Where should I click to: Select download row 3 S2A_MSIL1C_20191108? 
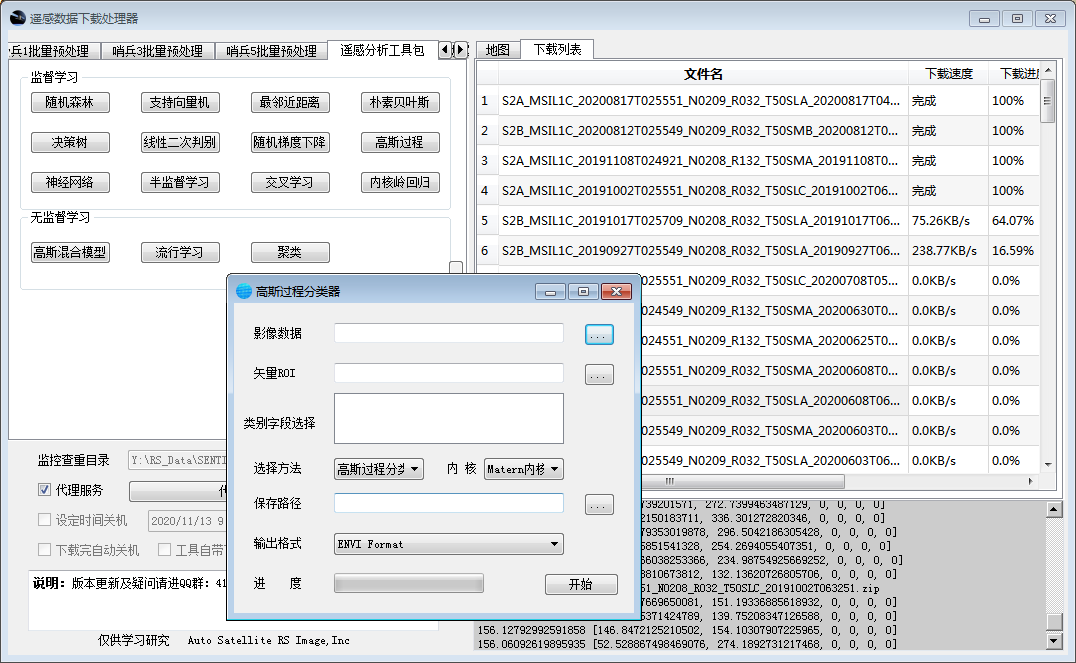pyautogui.click(x=758, y=161)
